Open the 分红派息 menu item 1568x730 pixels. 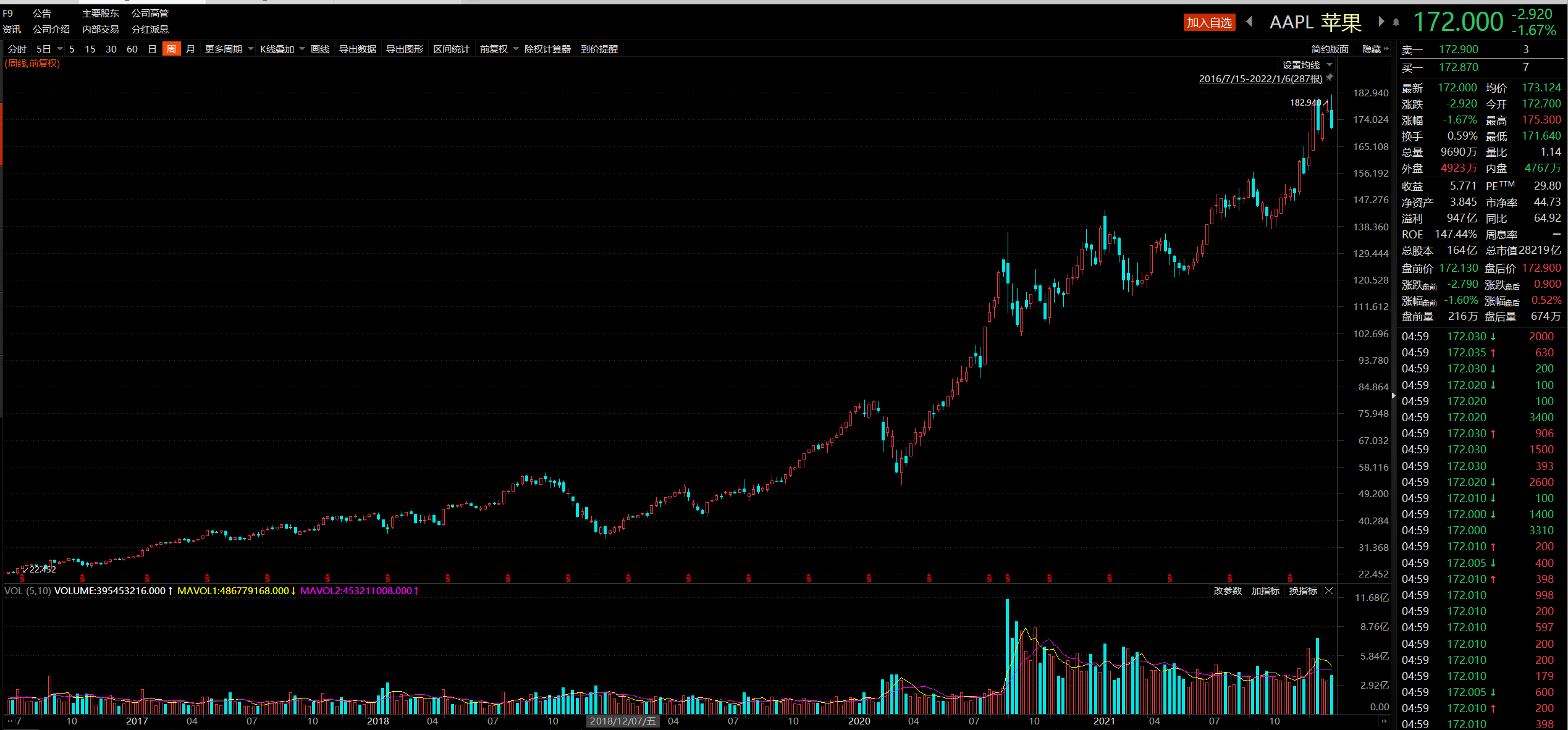click(x=150, y=29)
